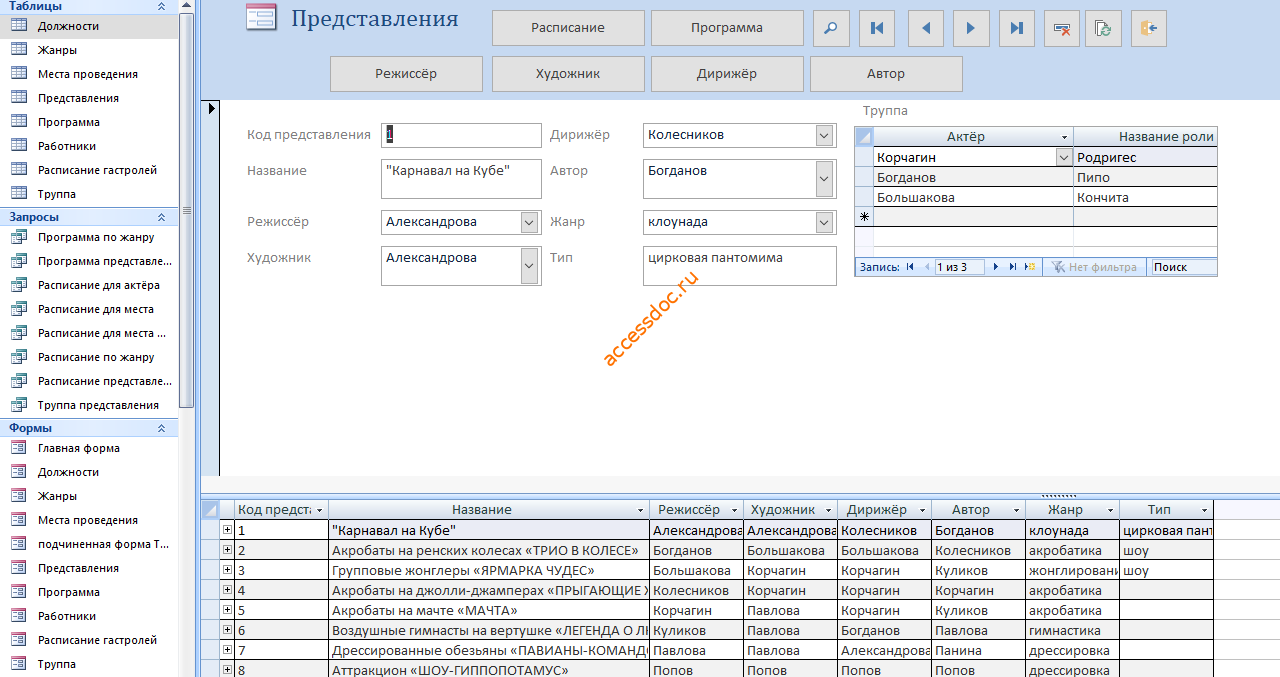Screen dimensions: 1280x677
Task: Collapse the Запросы group
Action: (x=161, y=217)
